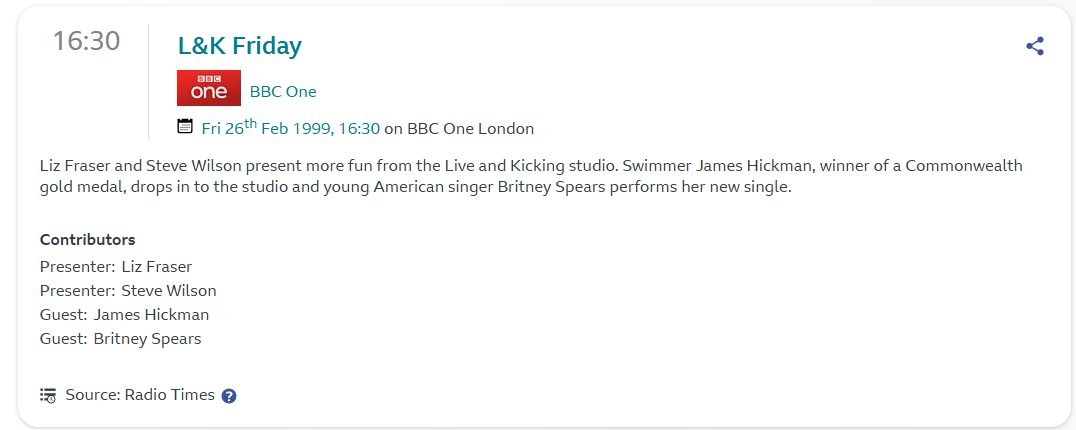Click the 'Guest:' label beside Britney Spears

click(x=64, y=339)
